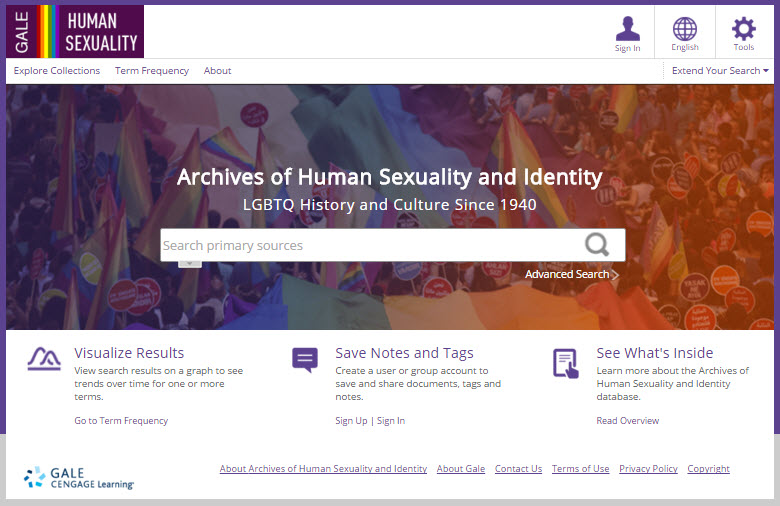
Task: Open the About menu item
Action: 217,71
